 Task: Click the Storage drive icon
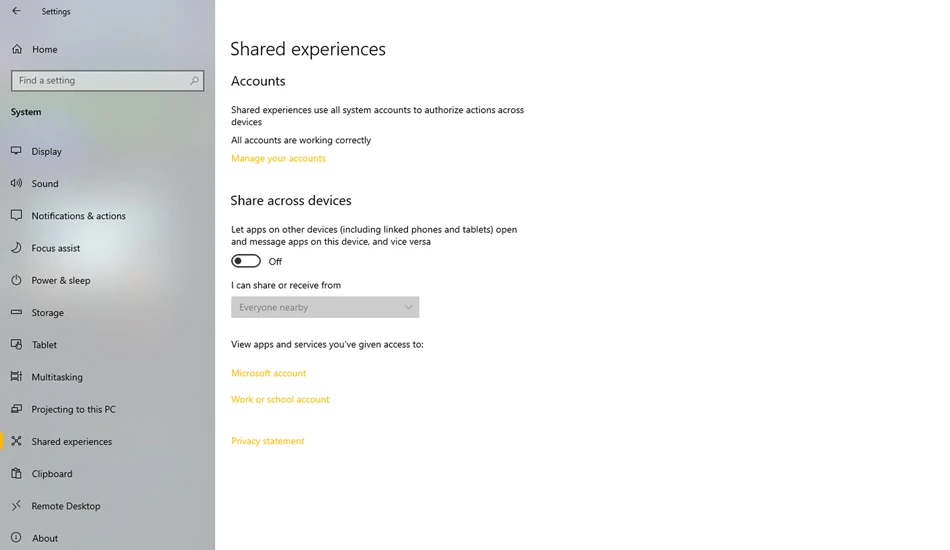(x=16, y=312)
